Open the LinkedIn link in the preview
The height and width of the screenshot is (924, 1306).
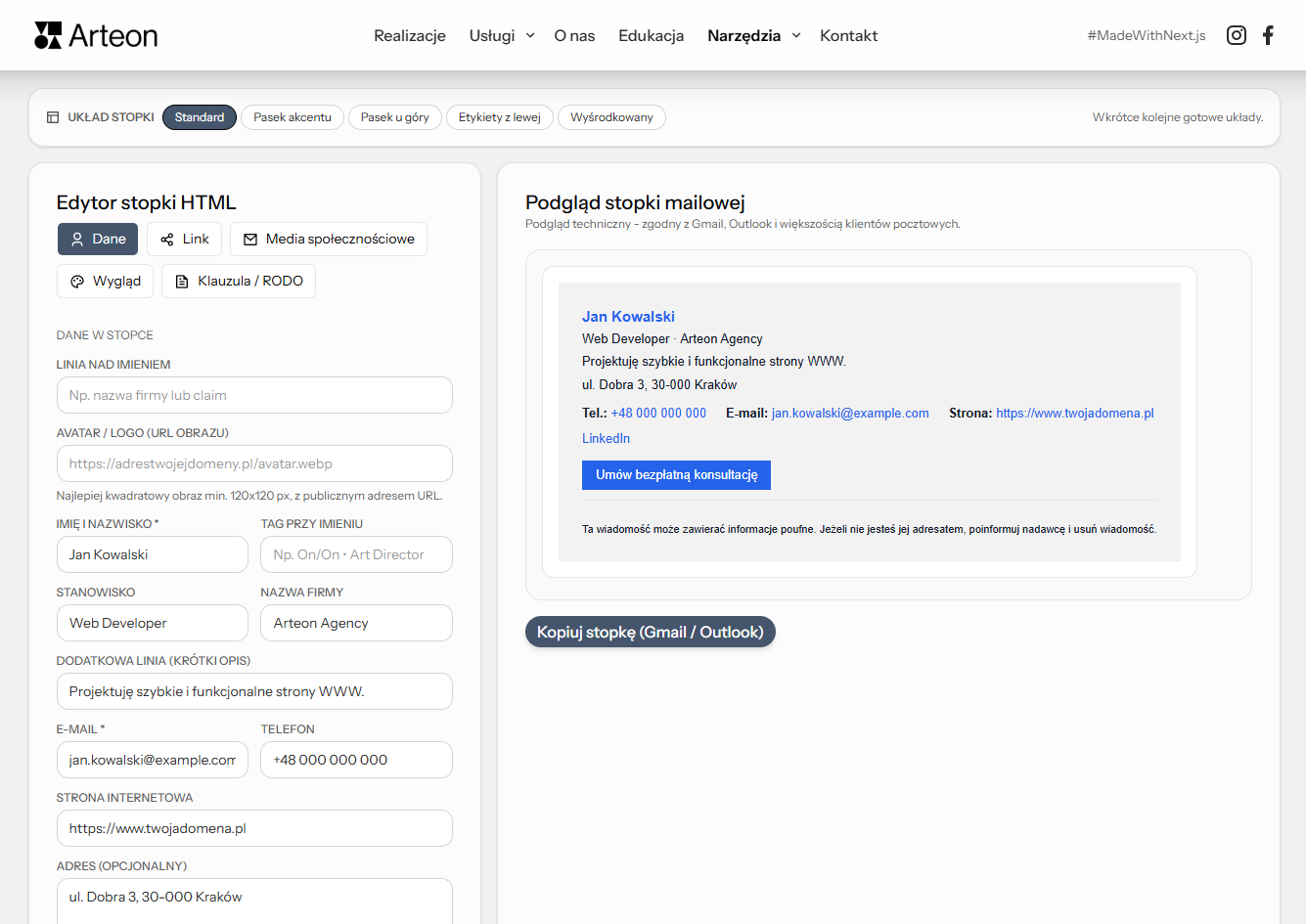[606, 438]
